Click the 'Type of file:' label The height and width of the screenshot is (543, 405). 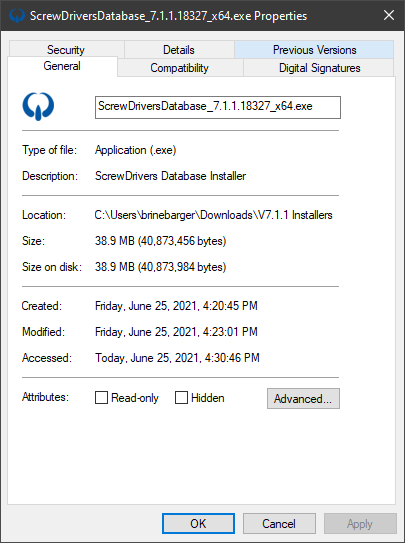pyautogui.click(x=50, y=150)
